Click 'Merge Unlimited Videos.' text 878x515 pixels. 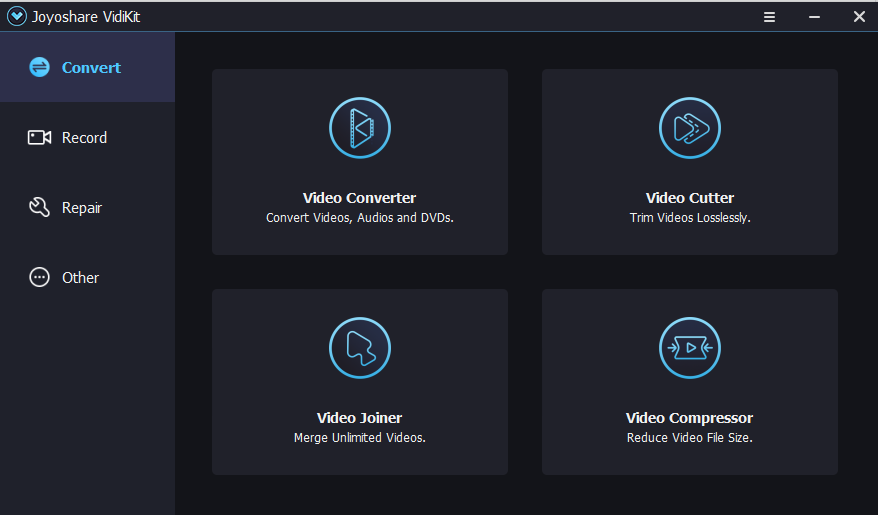[x=359, y=438]
